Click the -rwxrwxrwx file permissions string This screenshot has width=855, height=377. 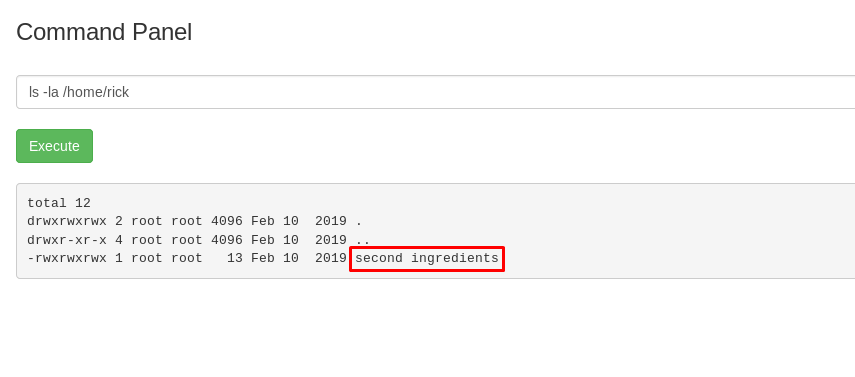(x=67, y=258)
